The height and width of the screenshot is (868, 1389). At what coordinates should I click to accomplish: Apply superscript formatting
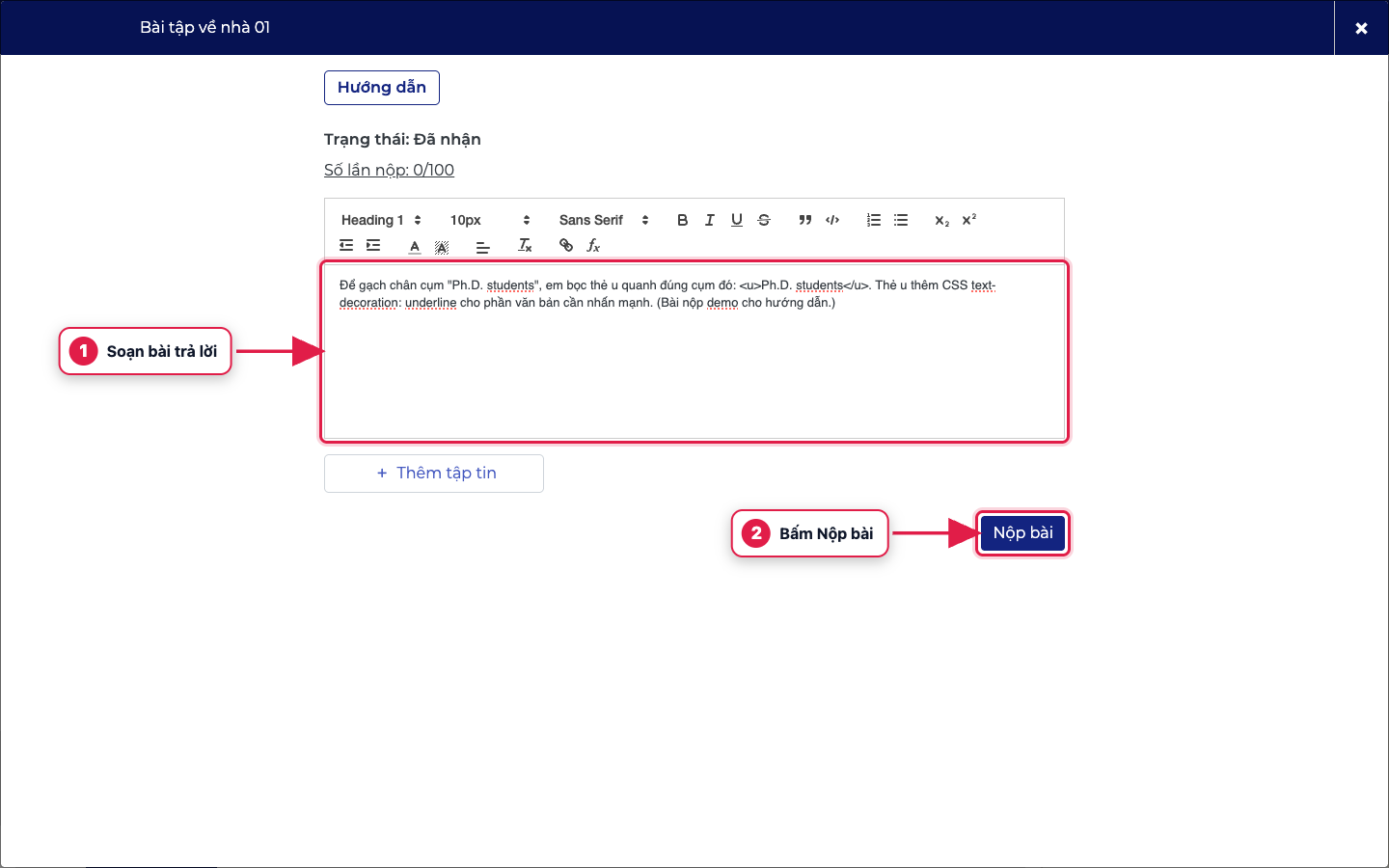pyautogui.click(x=969, y=220)
